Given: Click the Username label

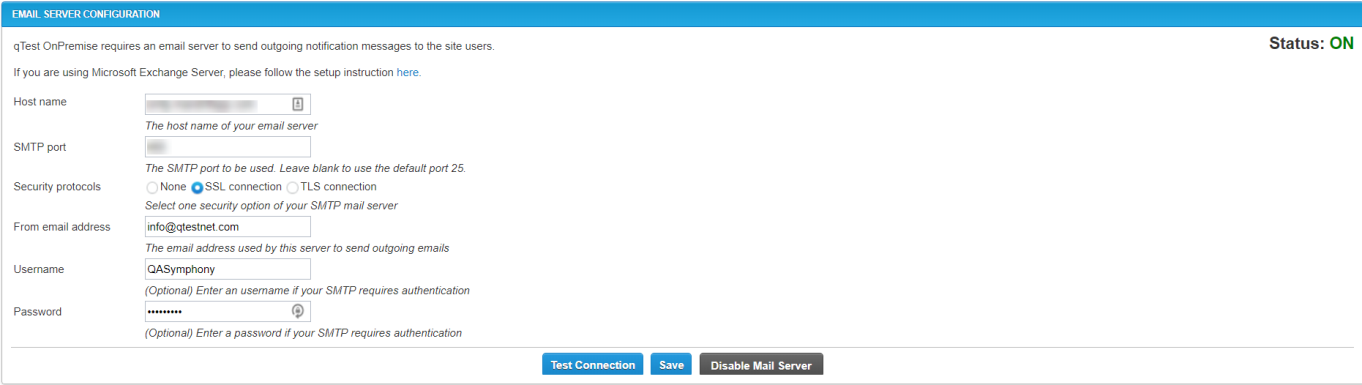Looking at the screenshot, I should point(39,269).
